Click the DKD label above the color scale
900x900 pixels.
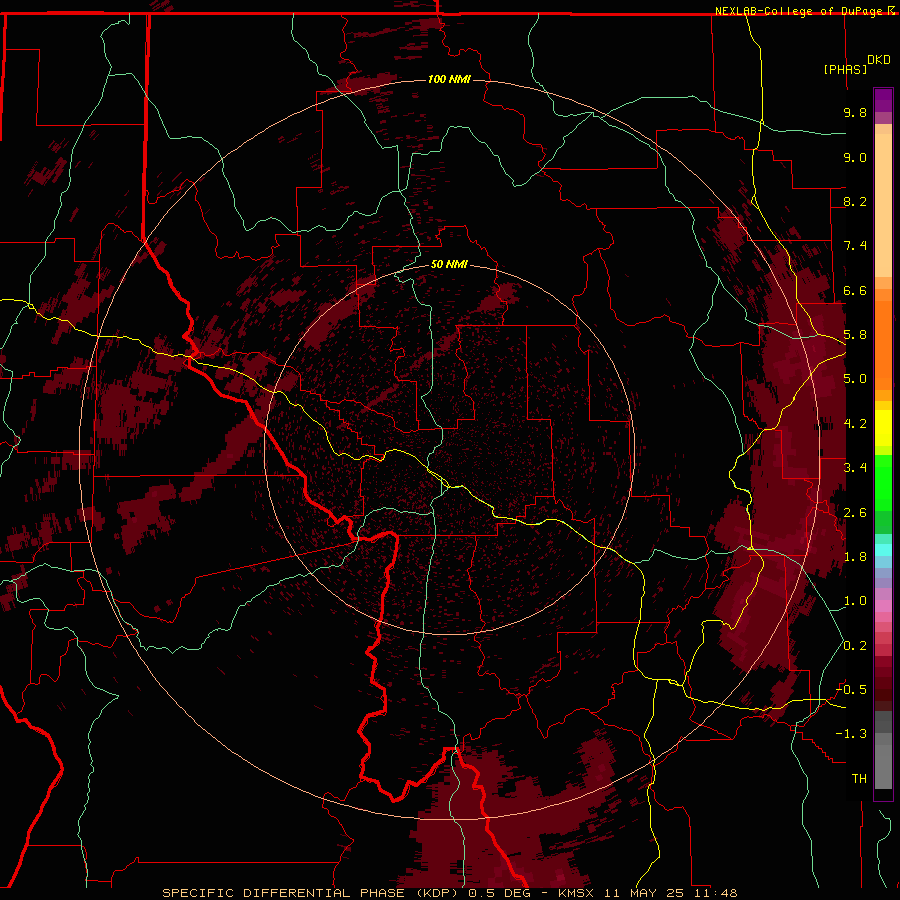[x=879, y=60]
